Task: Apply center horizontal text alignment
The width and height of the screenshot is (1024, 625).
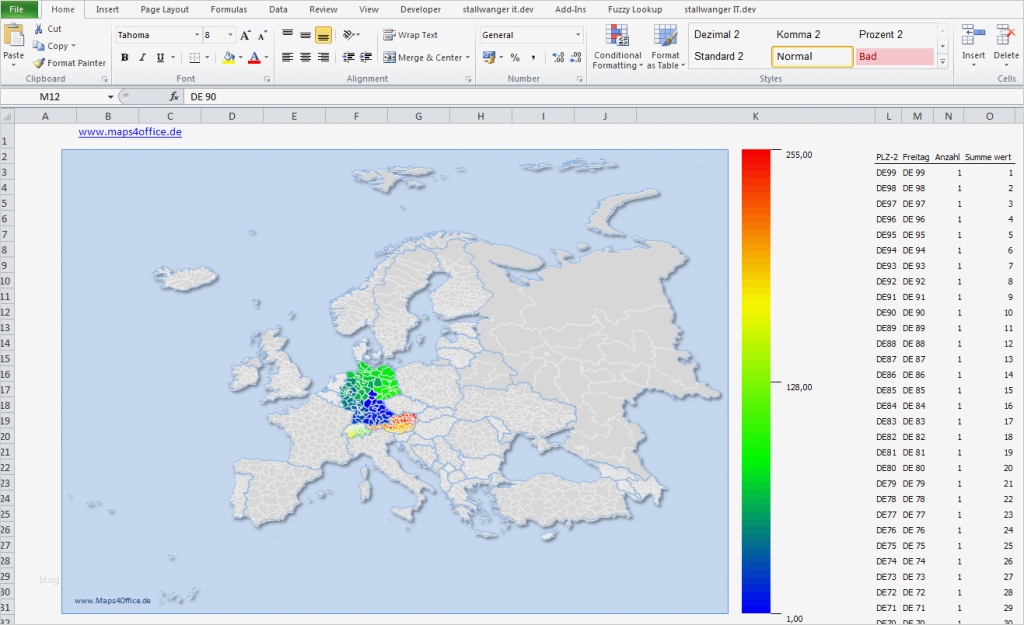Action: [305, 58]
